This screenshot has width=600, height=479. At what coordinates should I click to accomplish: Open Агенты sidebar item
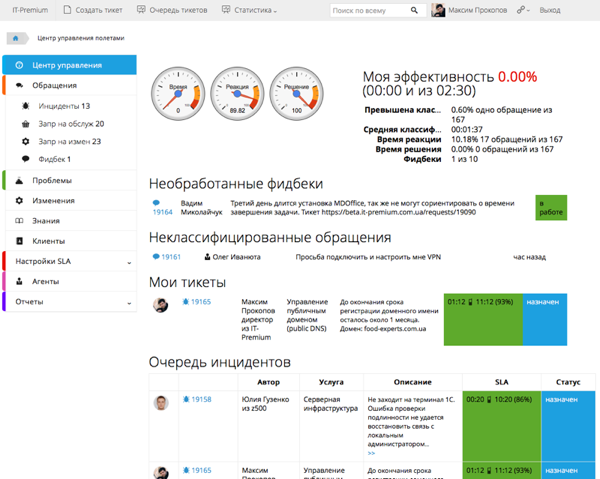69,282
